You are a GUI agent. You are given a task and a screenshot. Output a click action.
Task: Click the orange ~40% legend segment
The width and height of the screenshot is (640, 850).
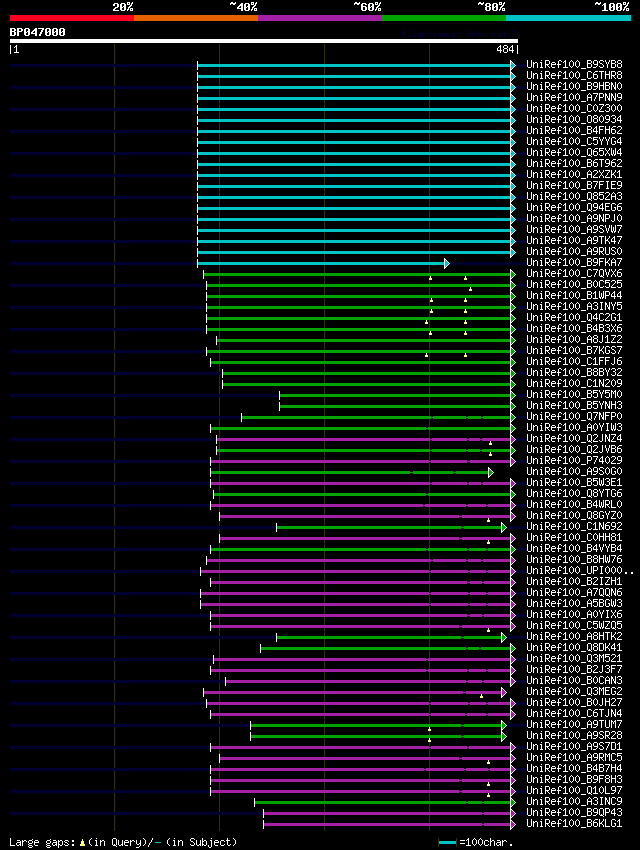196,18
